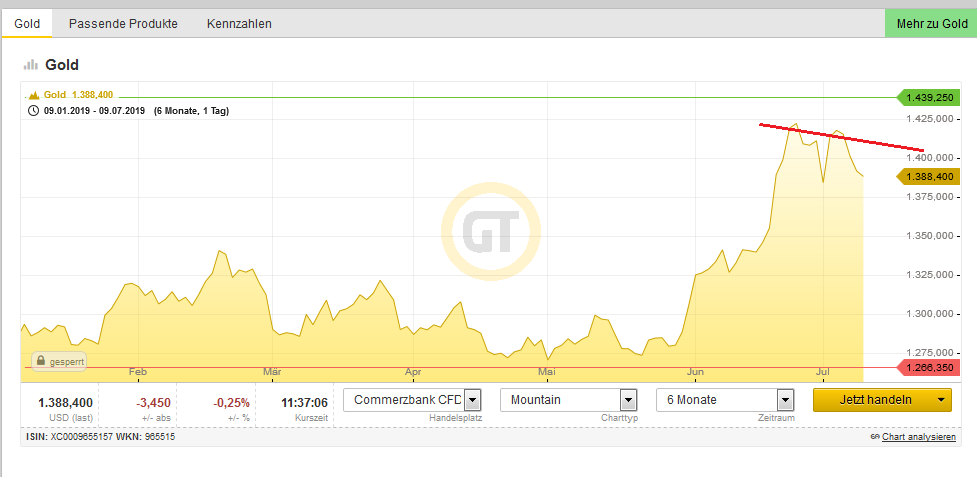This screenshot has width=977, height=477.
Task: Click the bar chart icon beside Gold heading
Action: 31,65
